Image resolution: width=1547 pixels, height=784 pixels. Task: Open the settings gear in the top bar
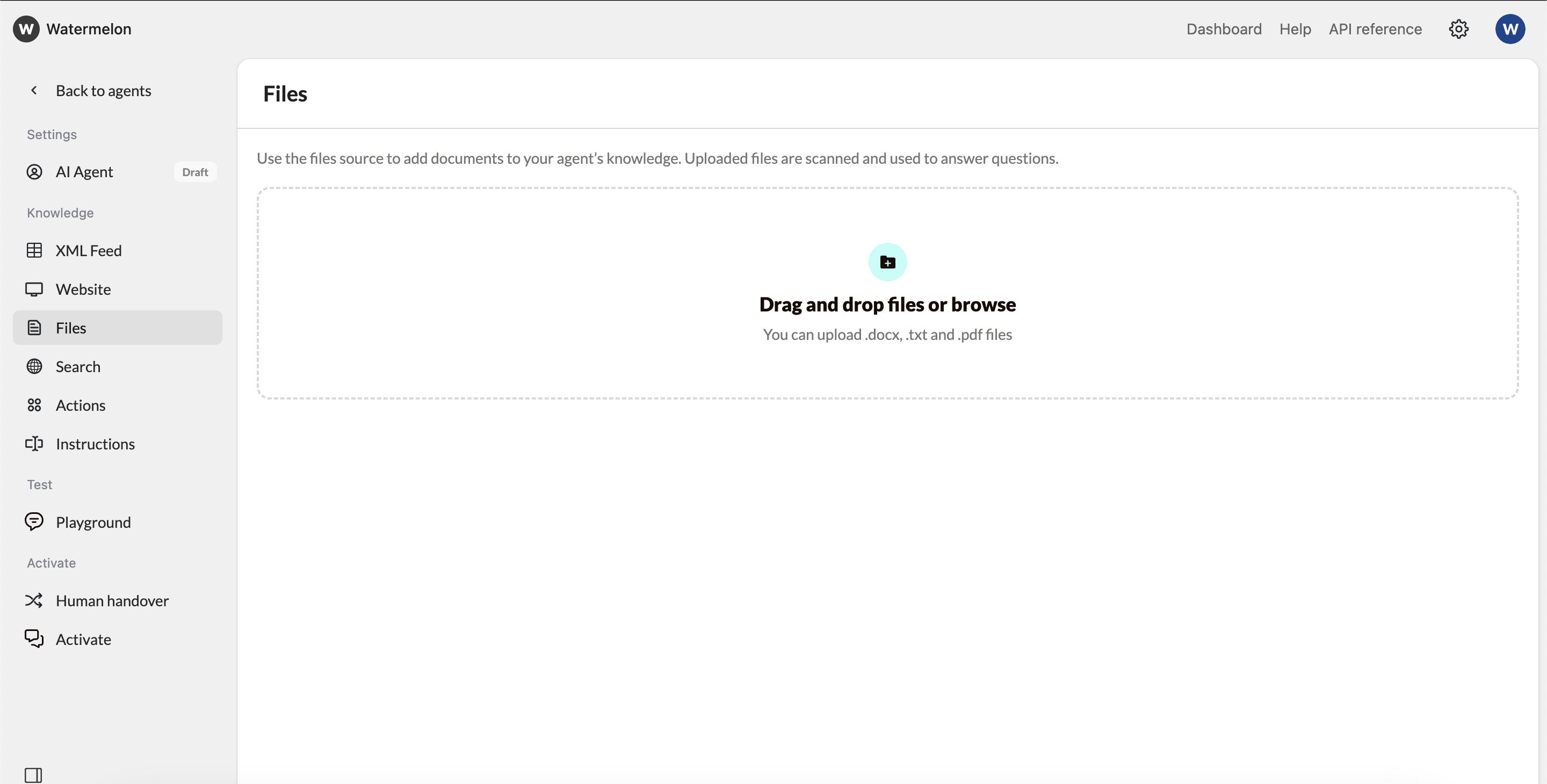pyautogui.click(x=1459, y=29)
